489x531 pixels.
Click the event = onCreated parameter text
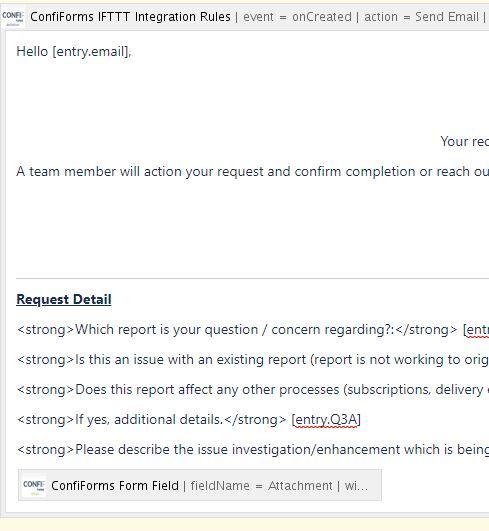(297, 17)
